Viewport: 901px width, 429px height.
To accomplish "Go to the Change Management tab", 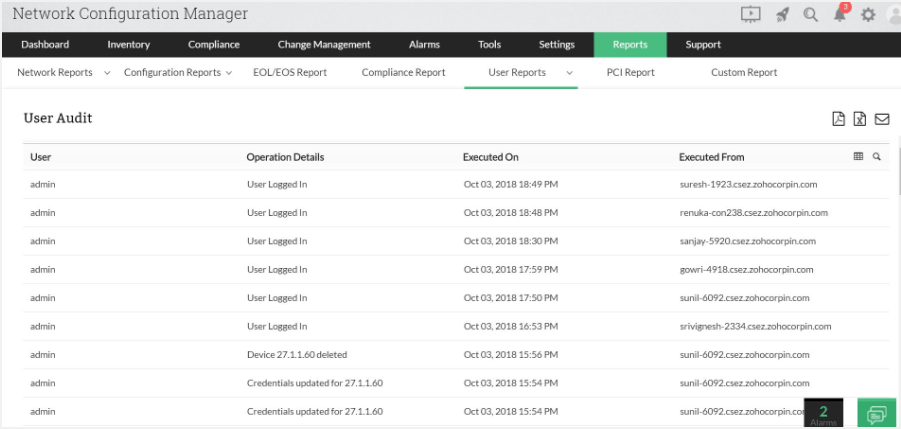I will [324, 45].
